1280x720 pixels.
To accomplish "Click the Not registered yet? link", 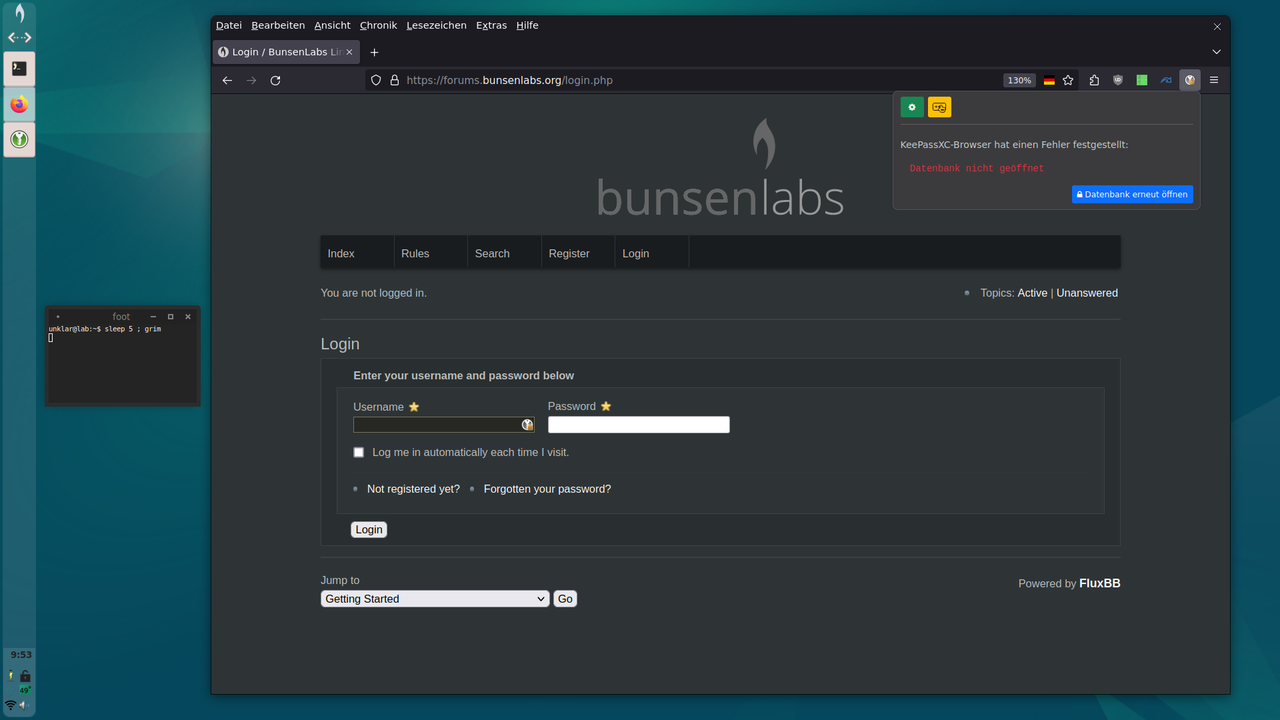I will pyautogui.click(x=413, y=489).
